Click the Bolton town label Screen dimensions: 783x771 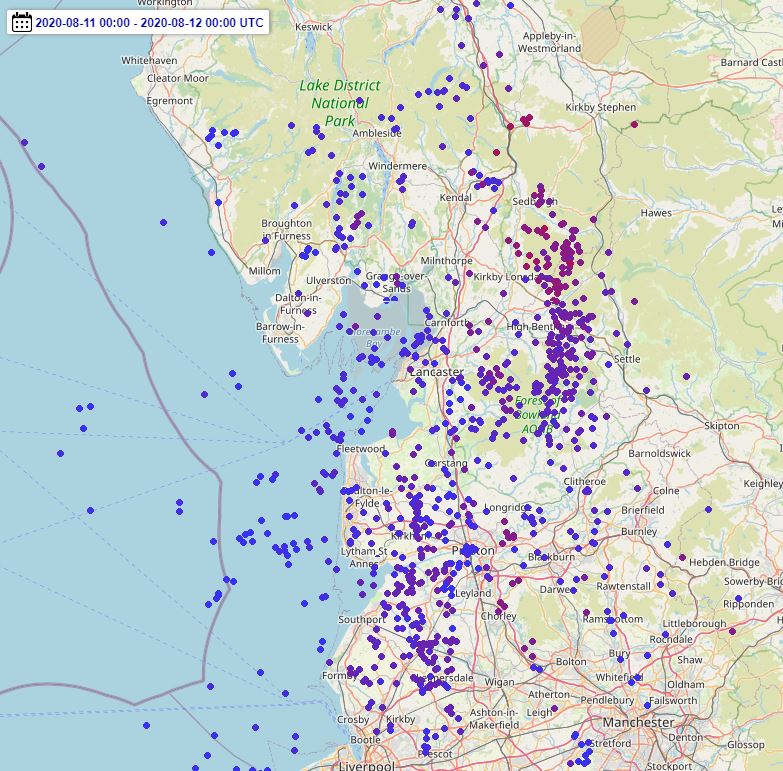pyautogui.click(x=571, y=661)
